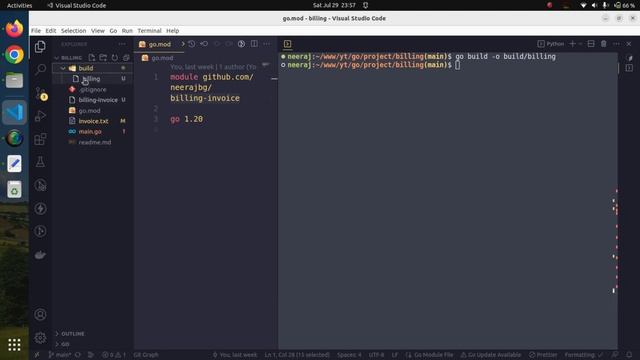The width and height of the screenshot is (640, 360).
Task: Open the Source Control view
Action: [x=40, y=93]
